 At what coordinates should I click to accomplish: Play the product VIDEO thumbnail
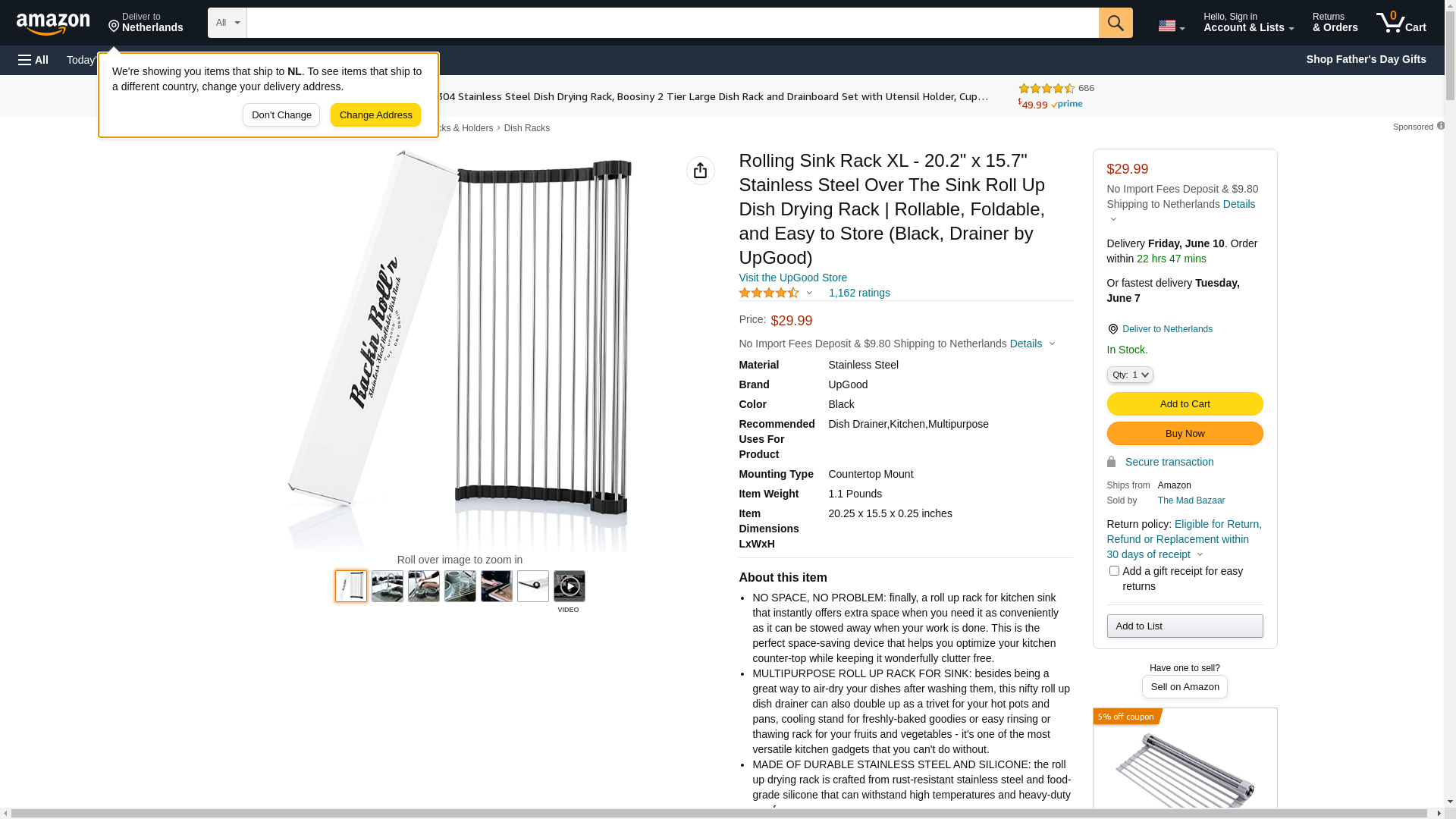pyautogui.click(x=570, y=586)
